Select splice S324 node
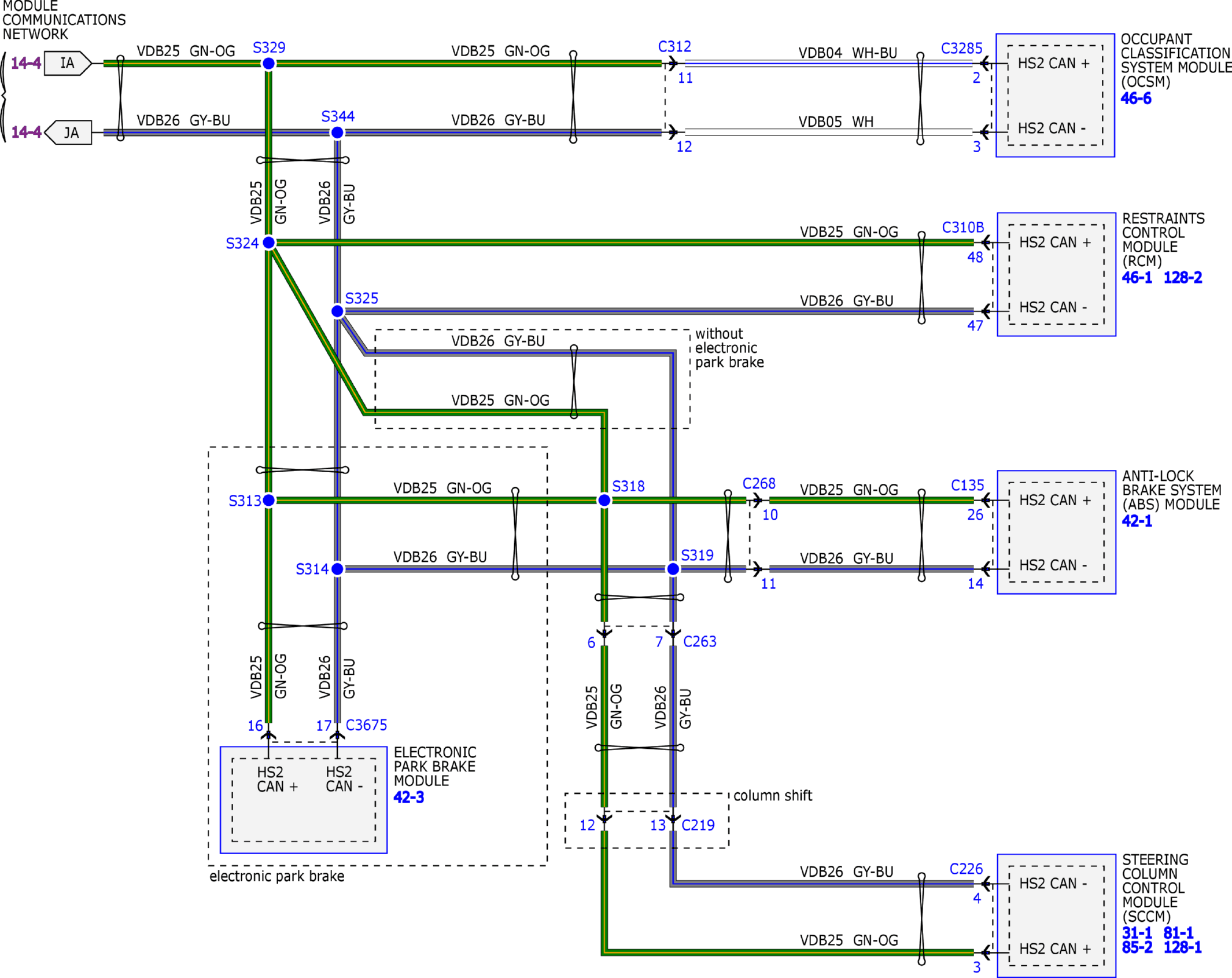The height and width of the screenshot is (978, 1232). point(268,242)
